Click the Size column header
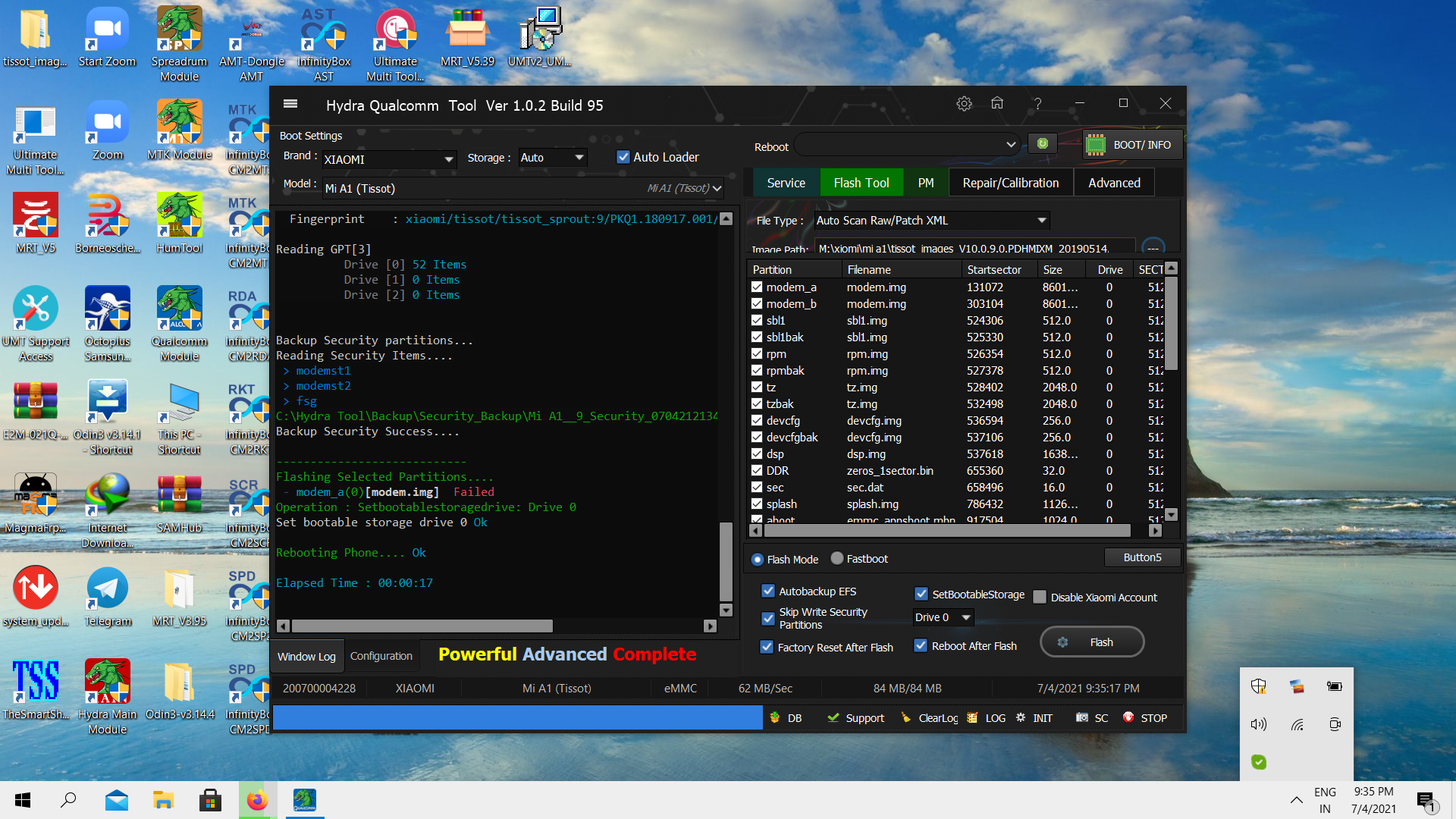Screen dimensions: 1456x819 coord(1061,269)
